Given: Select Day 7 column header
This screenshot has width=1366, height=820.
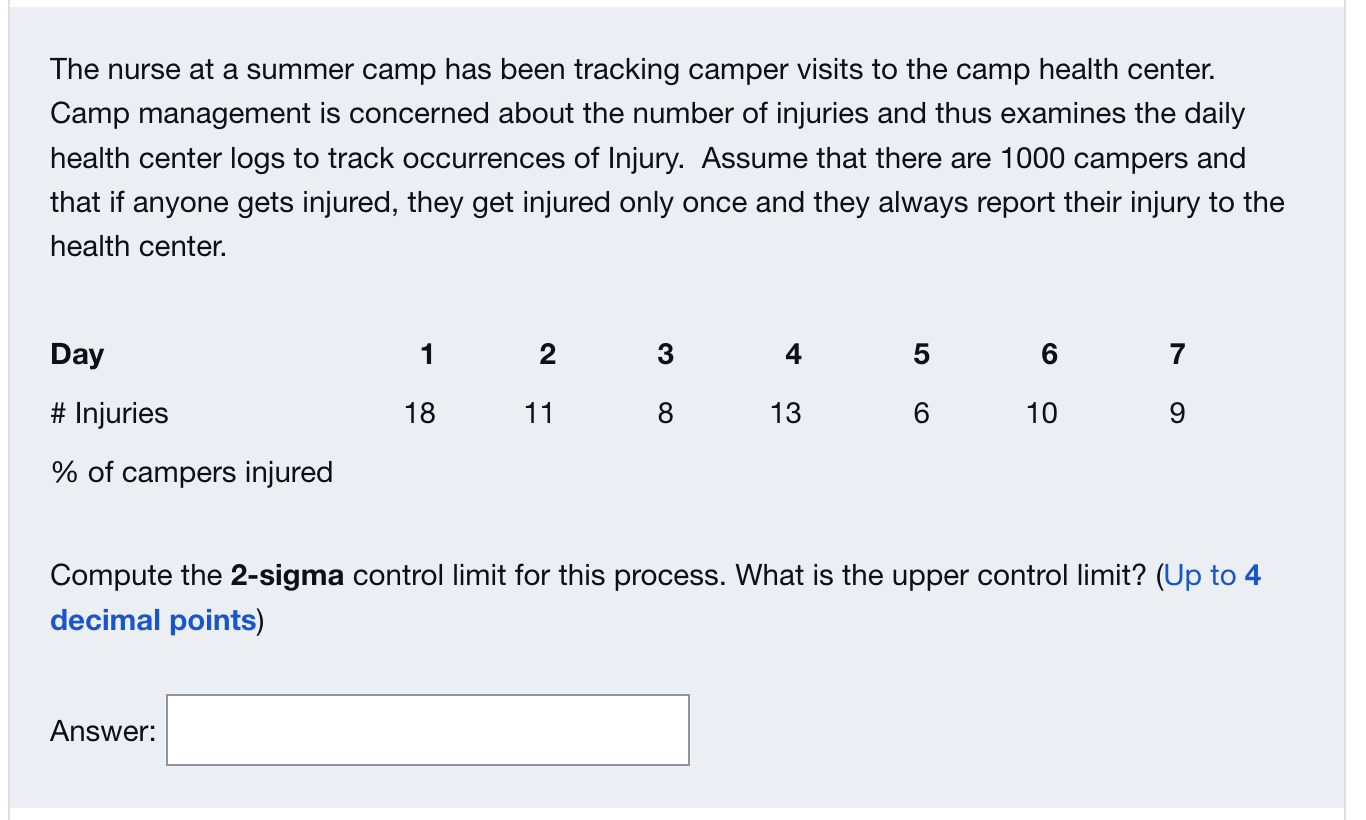Looking at the screenshot, I should point(1176,354).
